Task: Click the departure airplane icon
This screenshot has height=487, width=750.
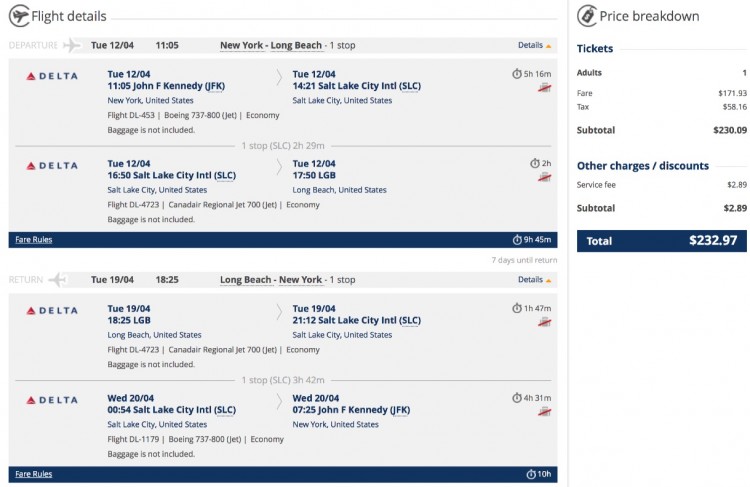Action: pyautogui.click(x=71, y=45)
